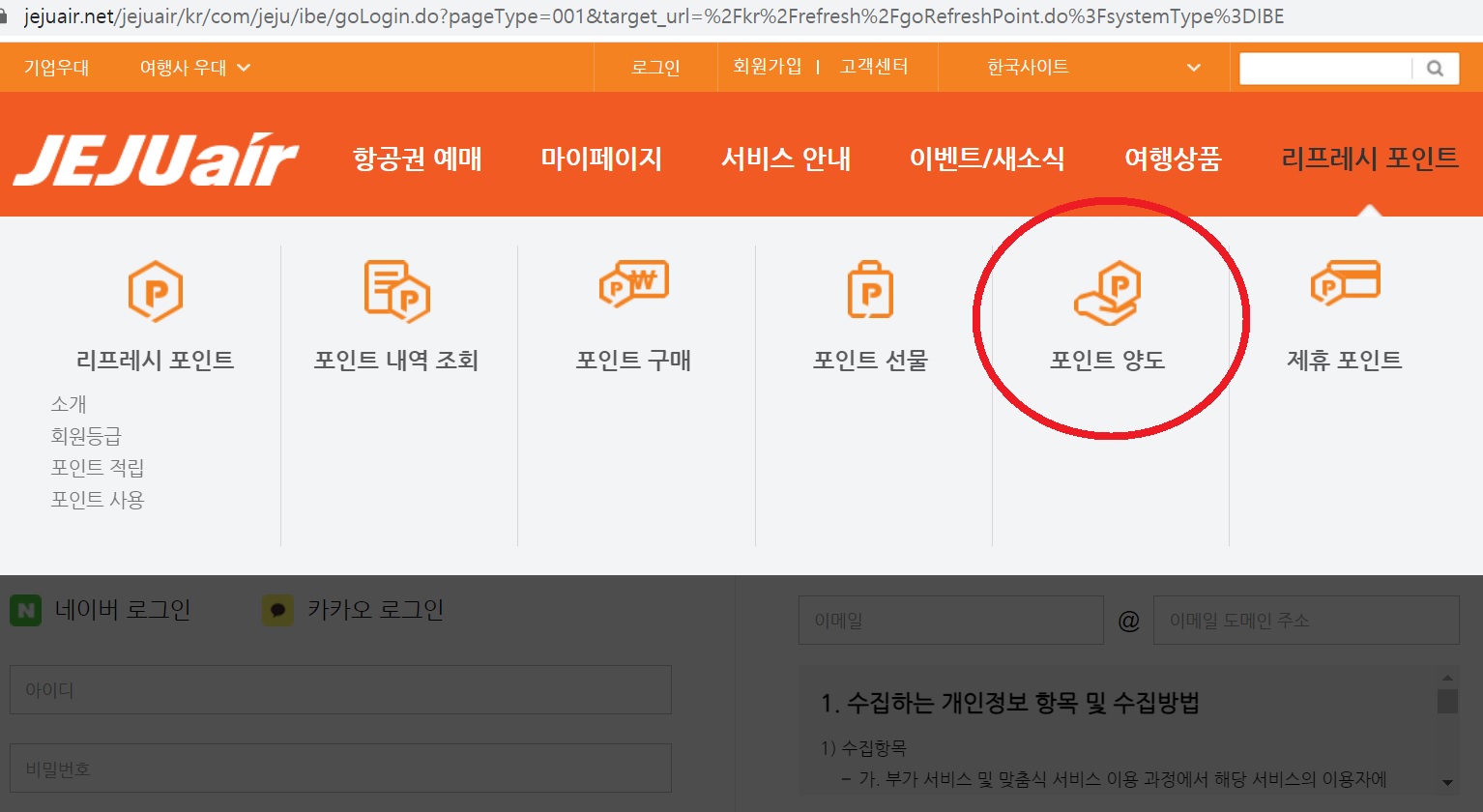Click the 포인트 양도 label
Viewport: 1483px width, 812px height.
tap(1108, 361)
